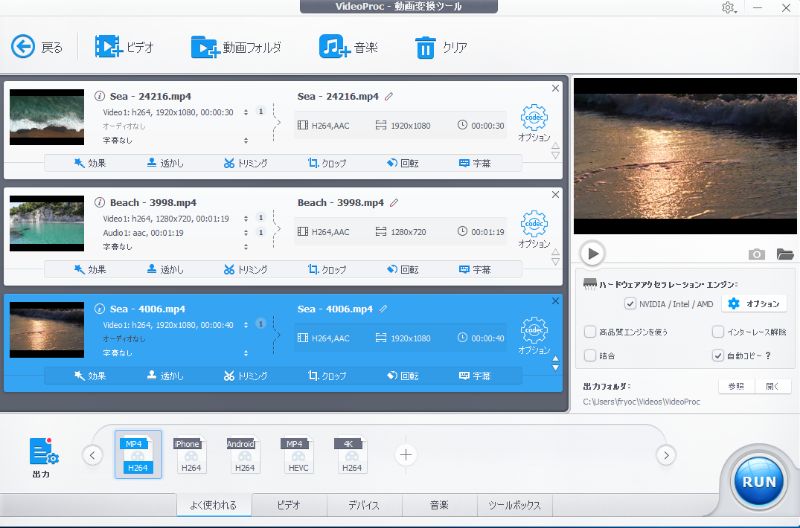Show info for Sea - 24216.mp4
800x528 pixels.
99,96
